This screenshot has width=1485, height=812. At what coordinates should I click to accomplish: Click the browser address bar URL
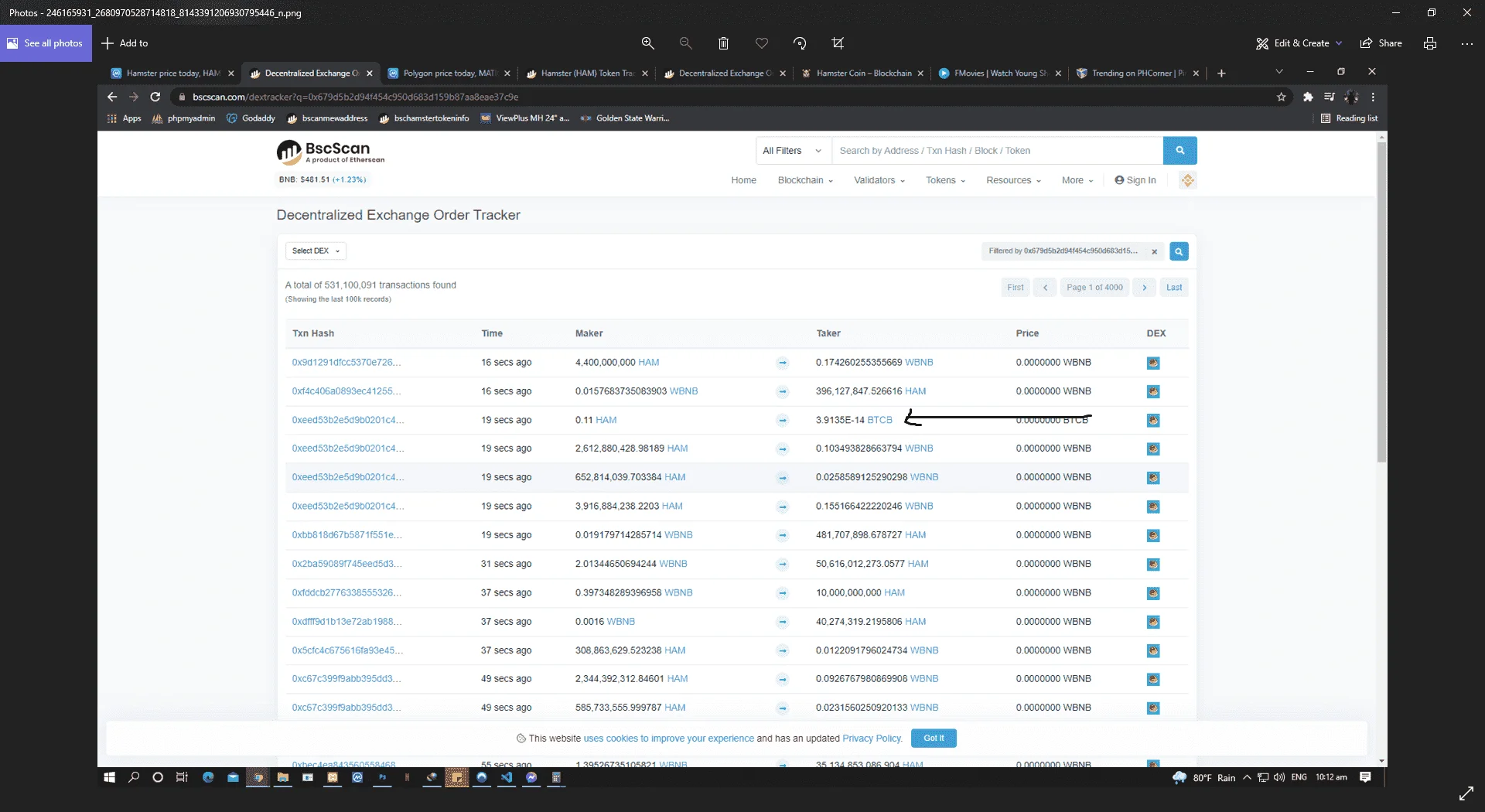[x=355, y=97]
